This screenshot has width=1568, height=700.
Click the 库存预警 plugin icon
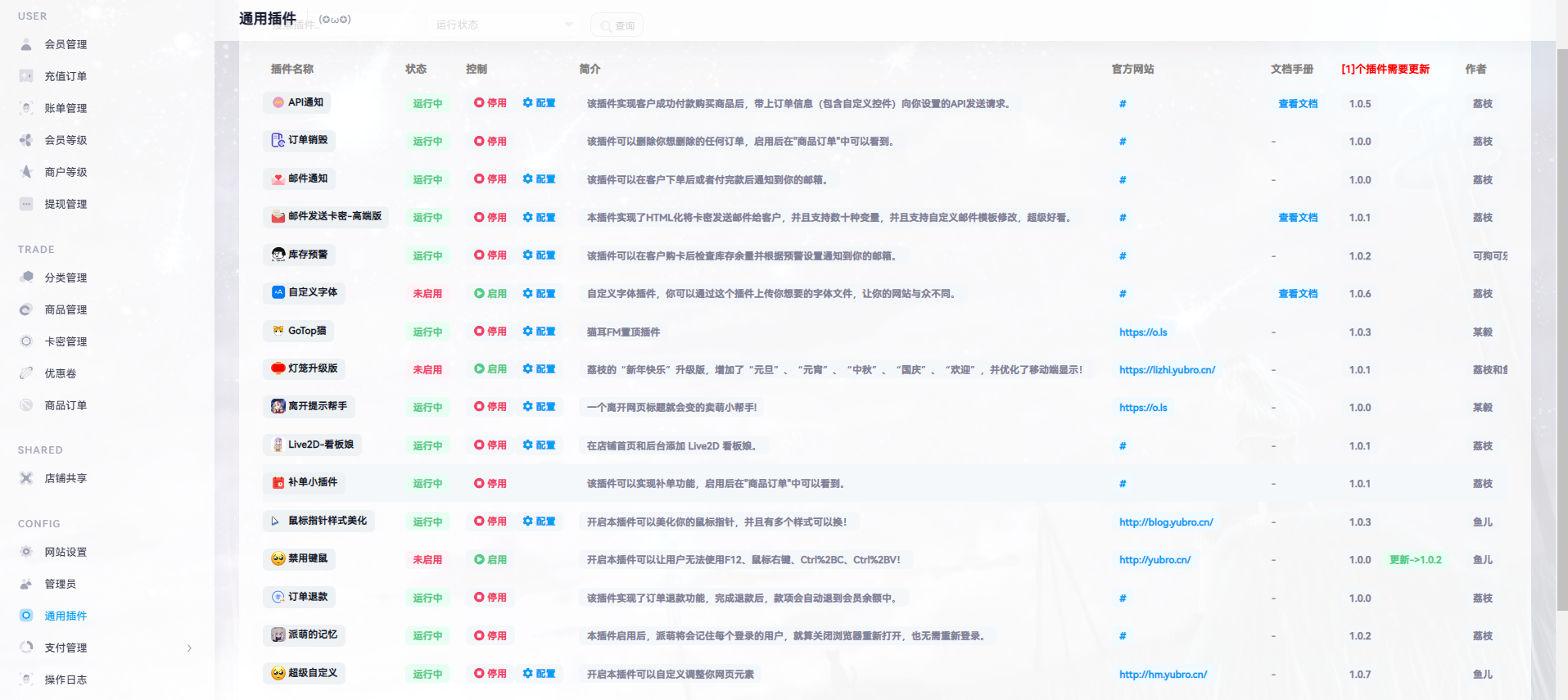tap(278, 255)
